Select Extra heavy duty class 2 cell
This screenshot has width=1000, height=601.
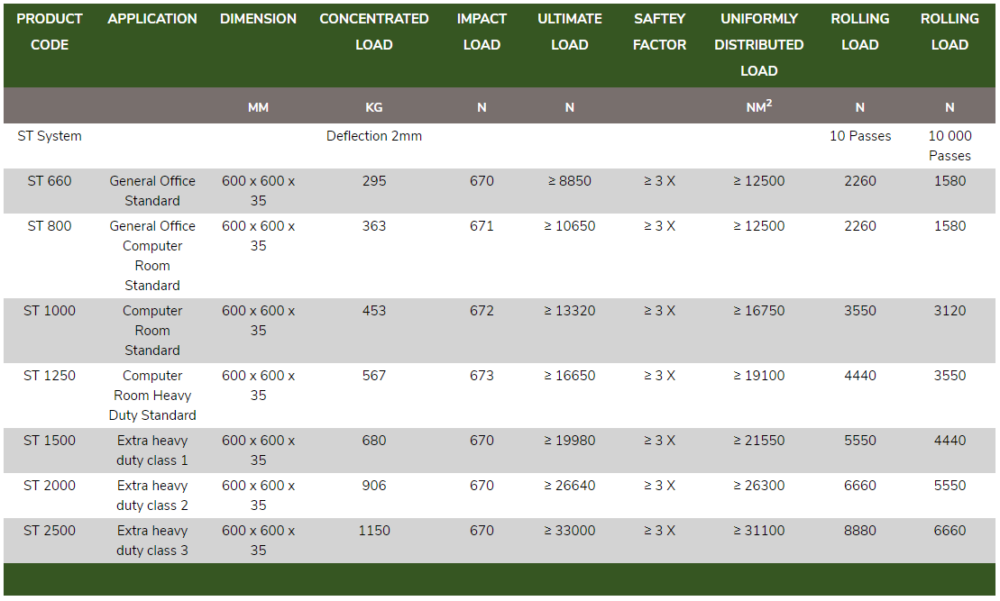pyautogui.click(x=152, y=495)
